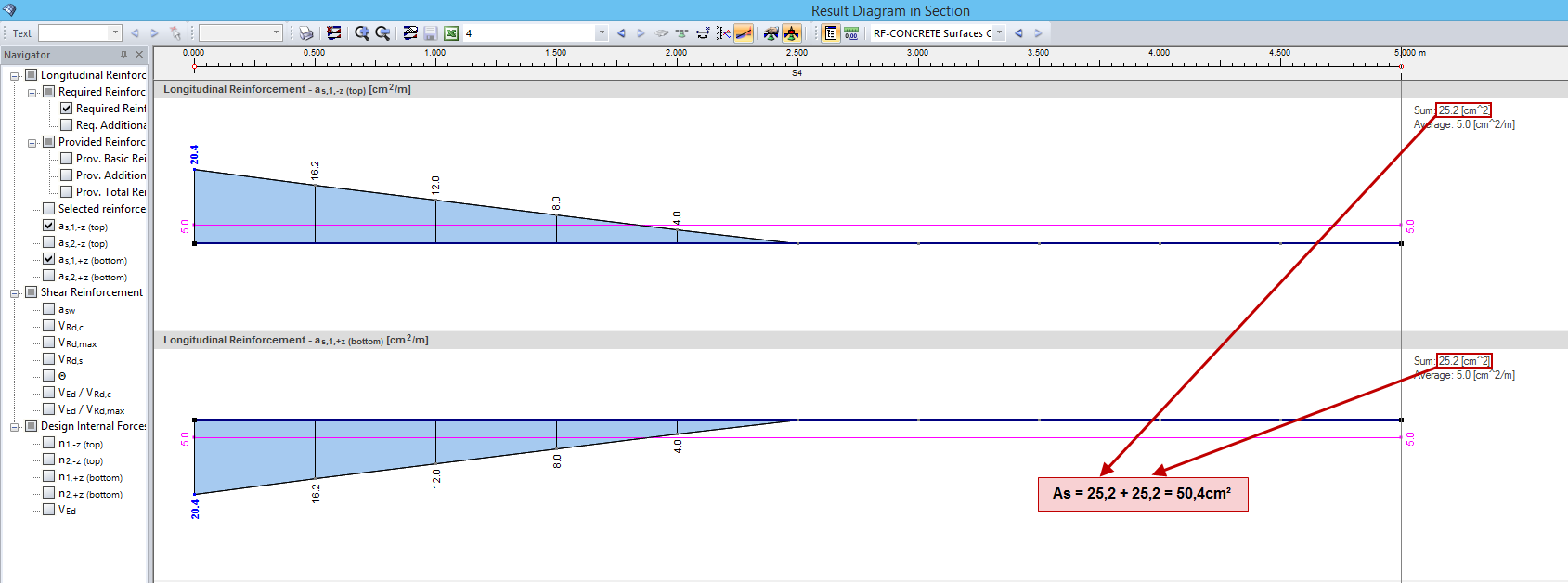Click the dotted section cut icon
The height and width of the screenshot is (583, 1568).
723,33
